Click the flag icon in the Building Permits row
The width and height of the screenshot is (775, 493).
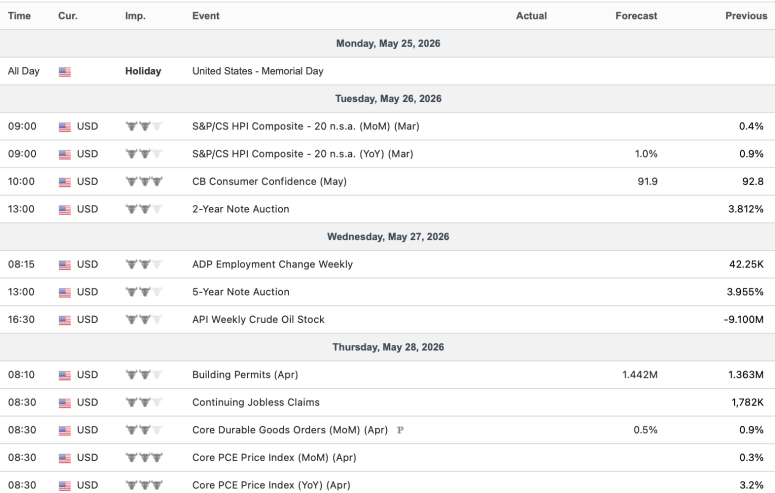pos(65,375)
